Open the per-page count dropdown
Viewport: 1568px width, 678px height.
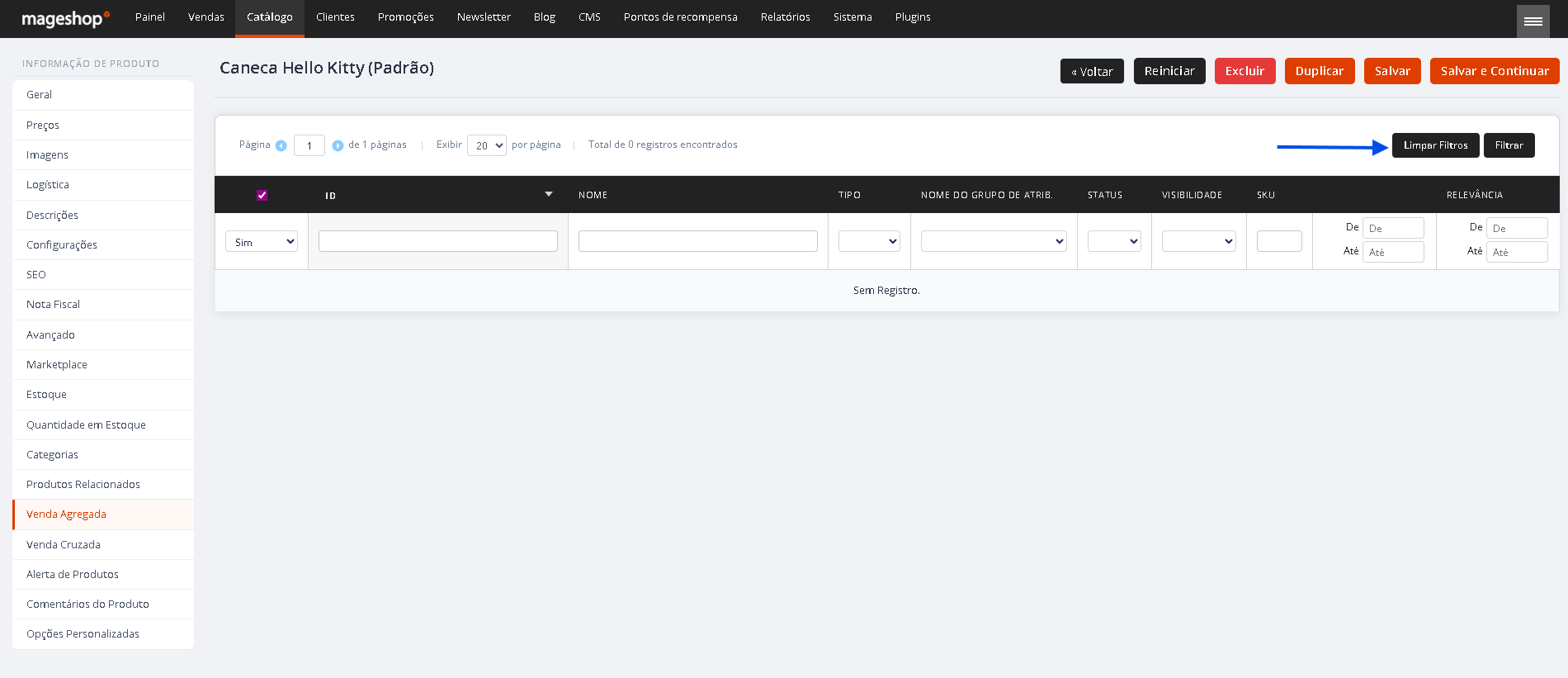[x=487, y=145]
